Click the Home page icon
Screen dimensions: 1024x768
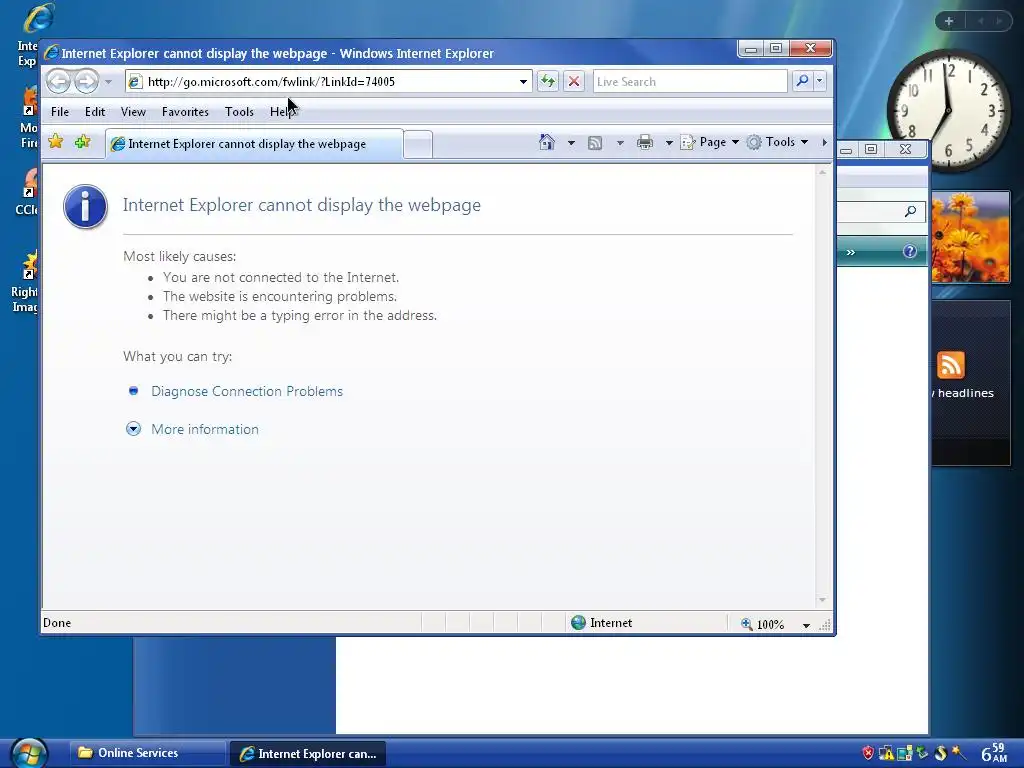point(547,142)
